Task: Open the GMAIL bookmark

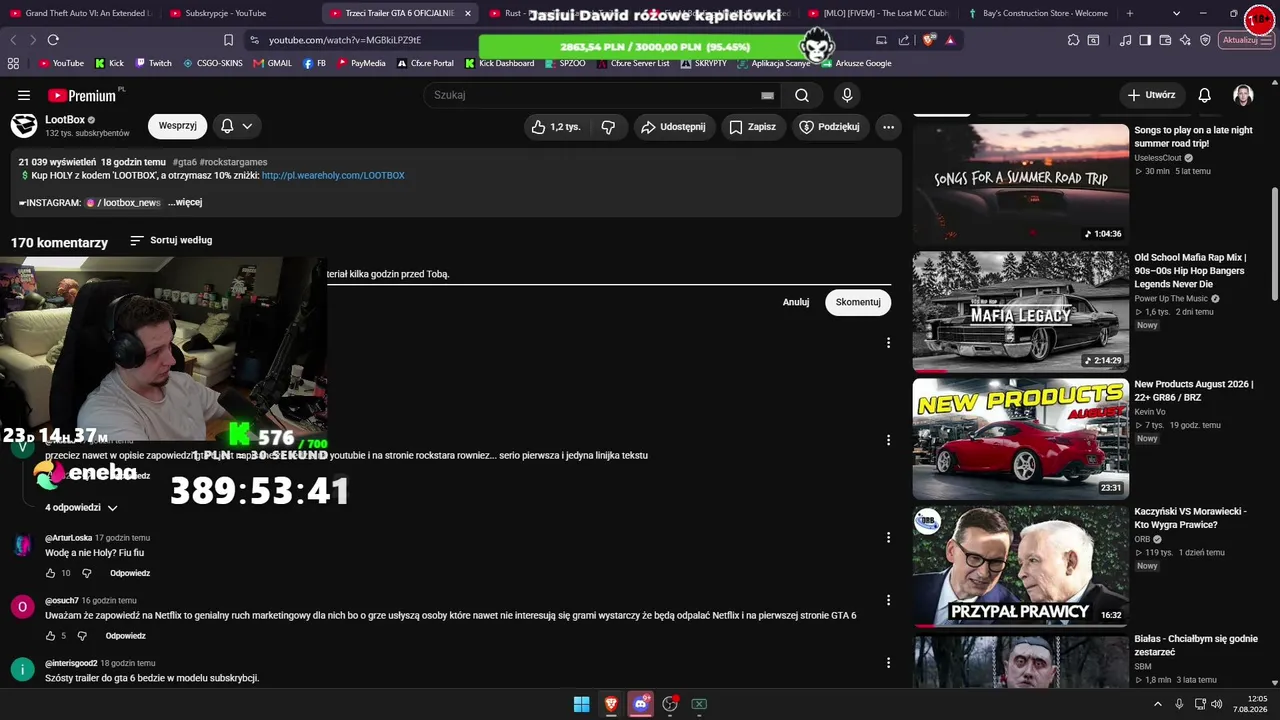Action: pyautogui.click(x=272, y=63)
